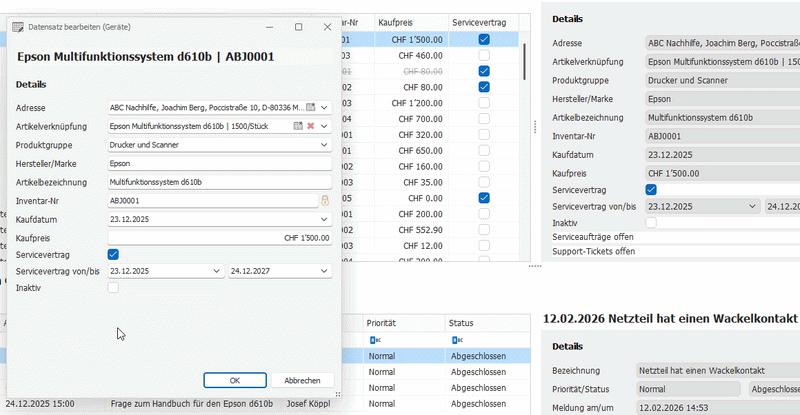800x415 pixels.
Task: Click the '24.12.2025 15:00' ticket date cell
Action: click(40, 403)
